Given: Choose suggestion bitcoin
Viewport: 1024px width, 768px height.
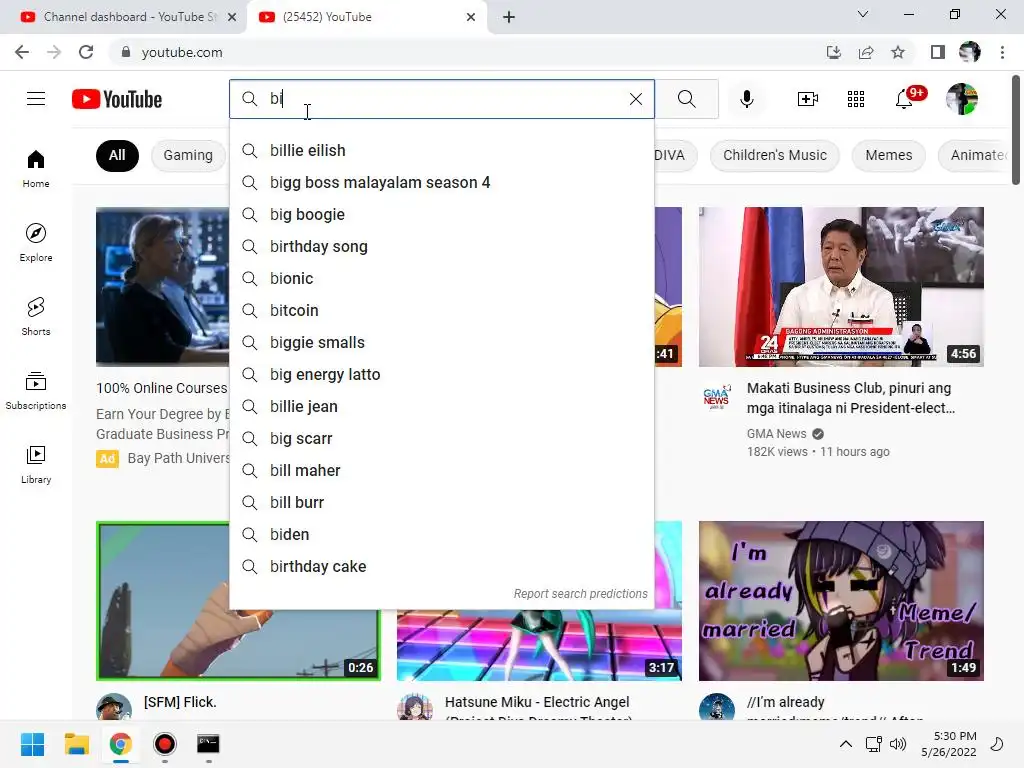Looking at the screenshot, I should (x=442, y=310).
